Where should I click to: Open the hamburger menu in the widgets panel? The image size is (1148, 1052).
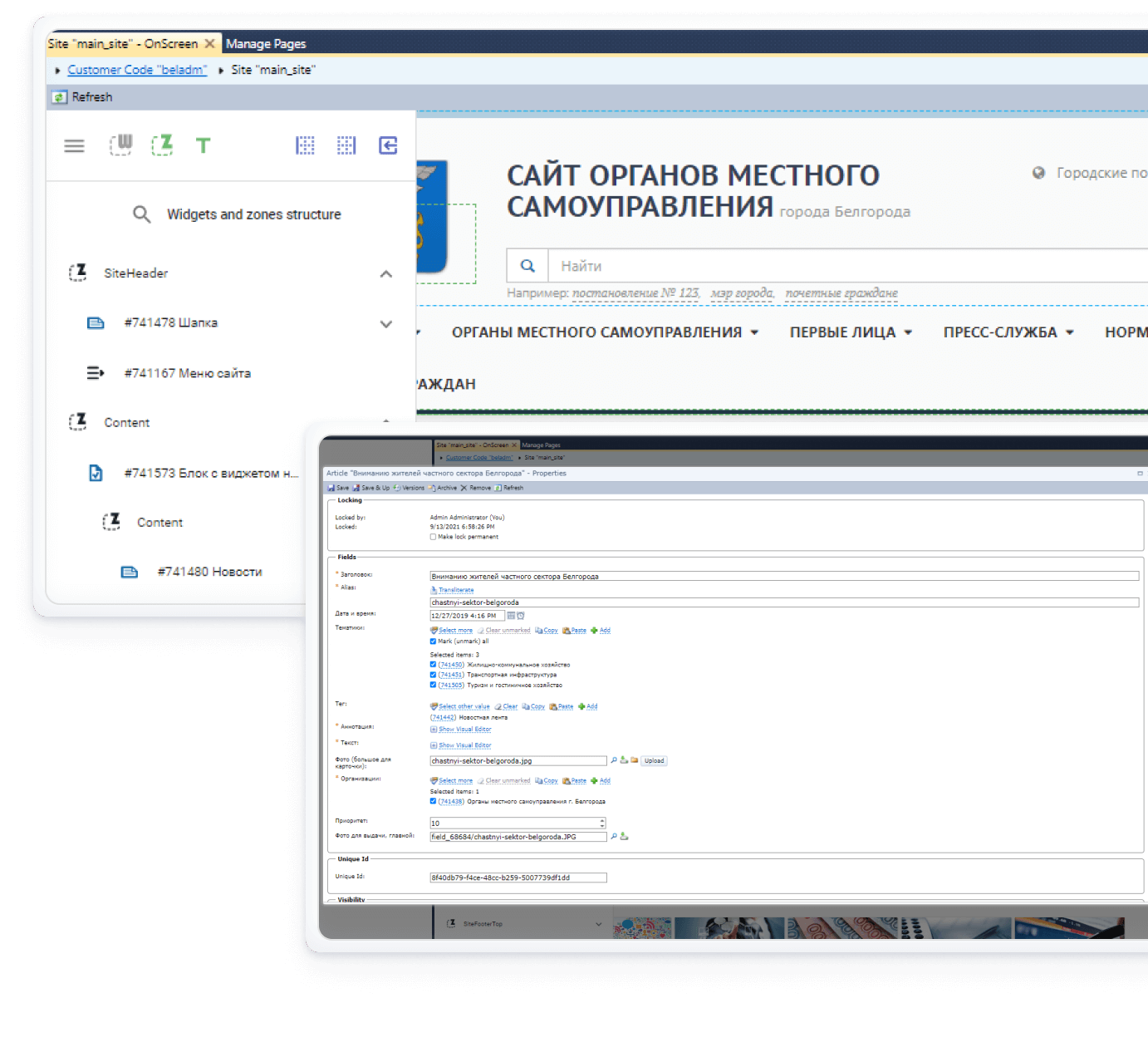[74, 146]
